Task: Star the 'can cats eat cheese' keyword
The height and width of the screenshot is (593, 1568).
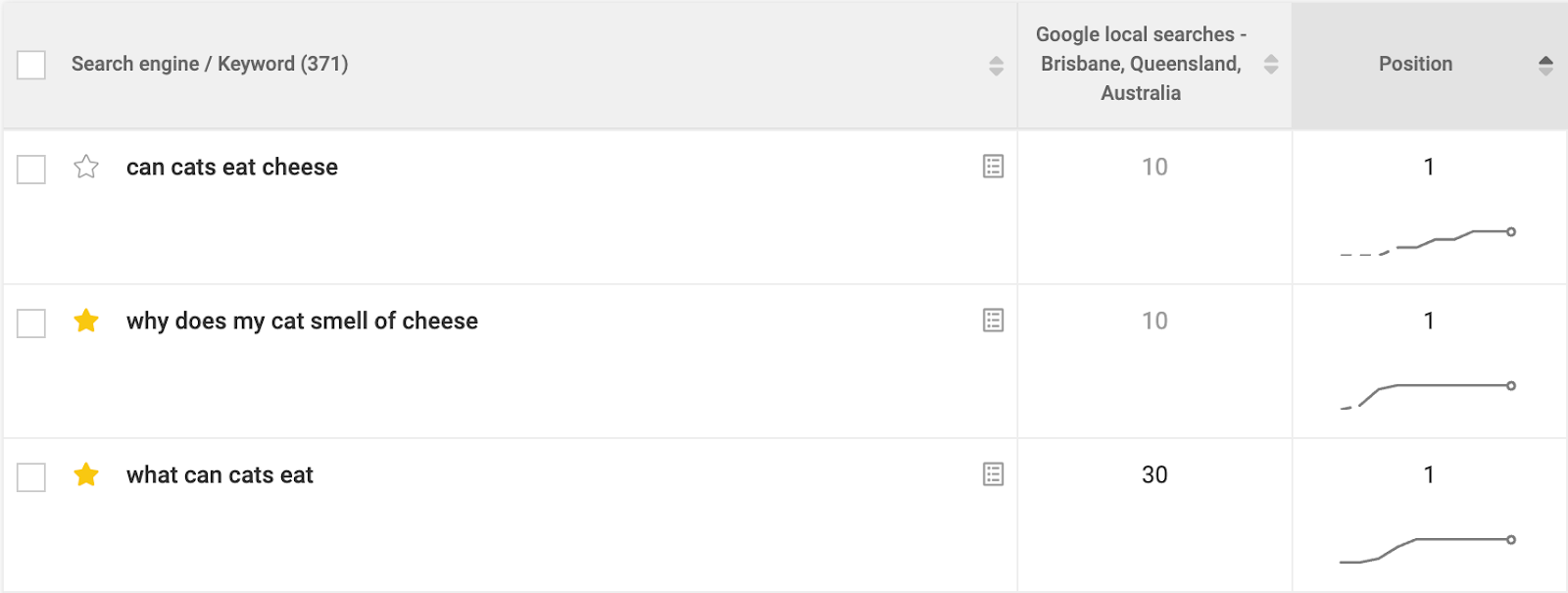Action: point(86,167)
